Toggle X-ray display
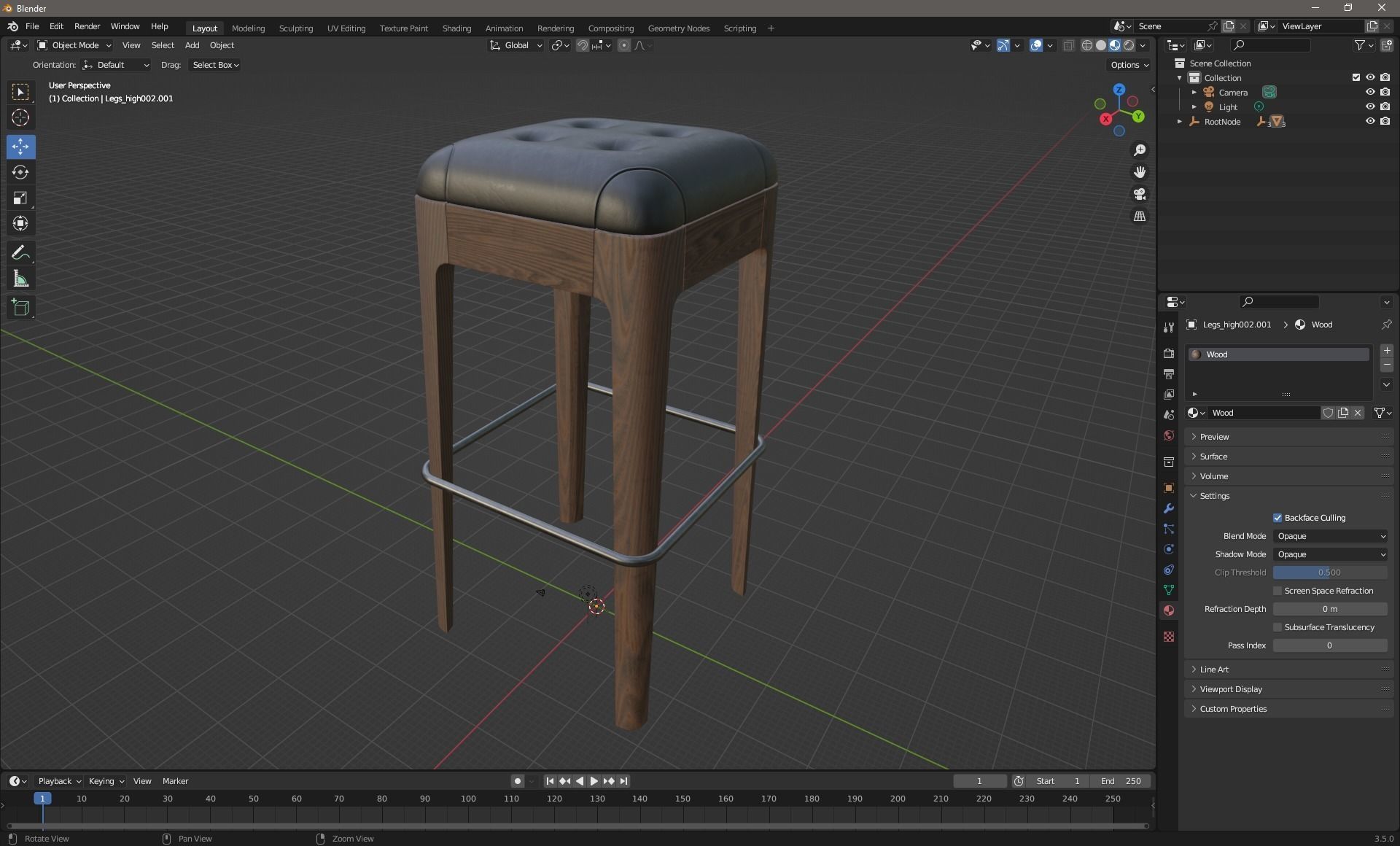 tap(1068, 45)
